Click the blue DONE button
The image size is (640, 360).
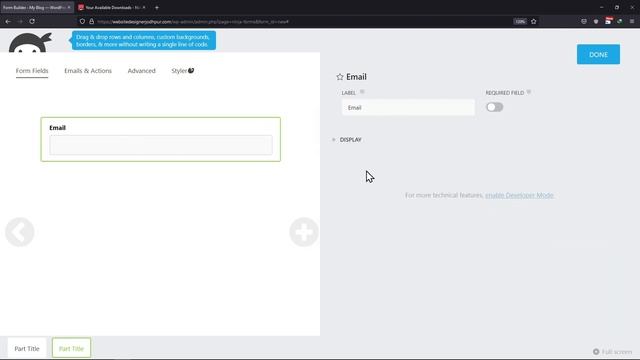[598, 54]
